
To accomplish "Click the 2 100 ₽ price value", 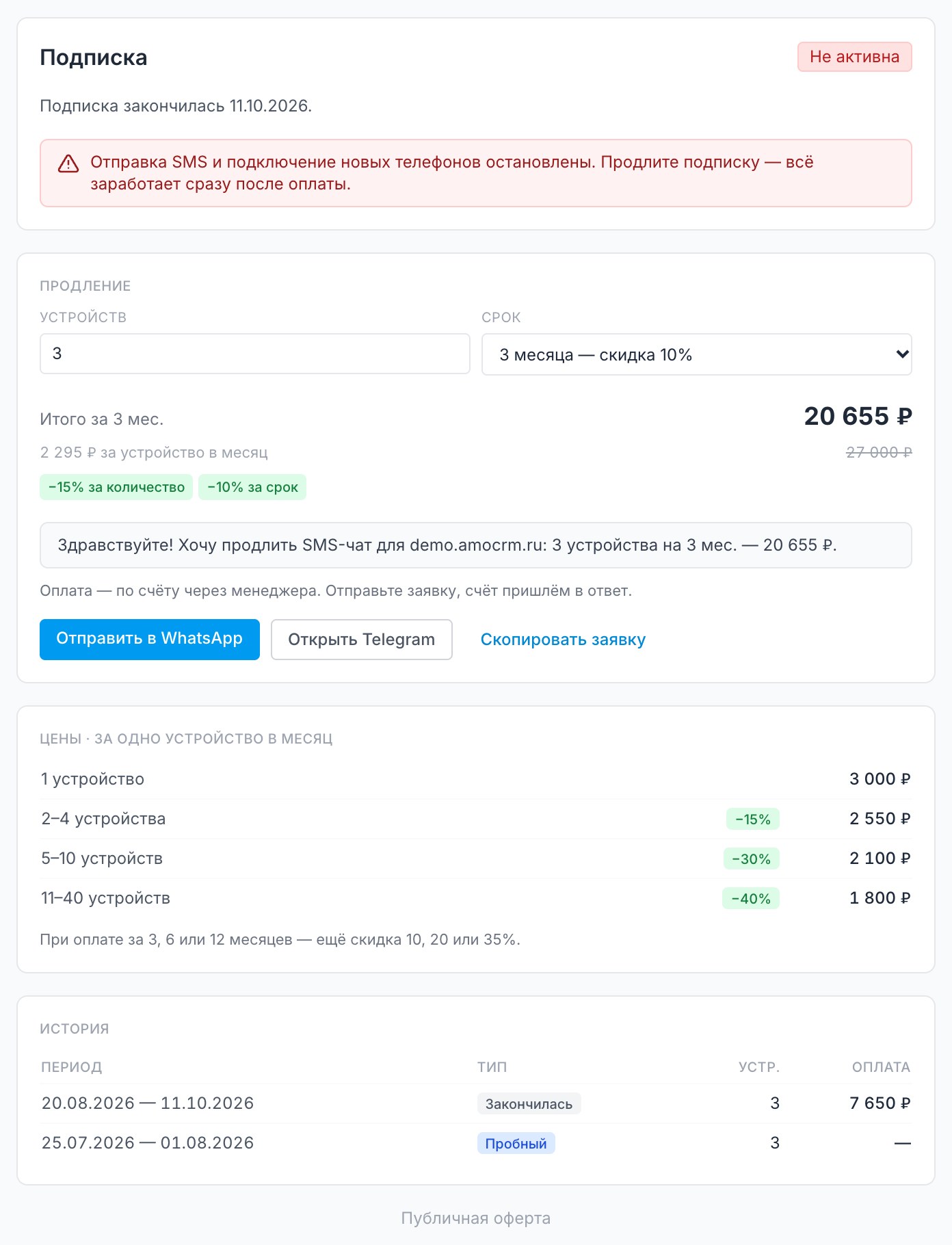I will point(880,859).
